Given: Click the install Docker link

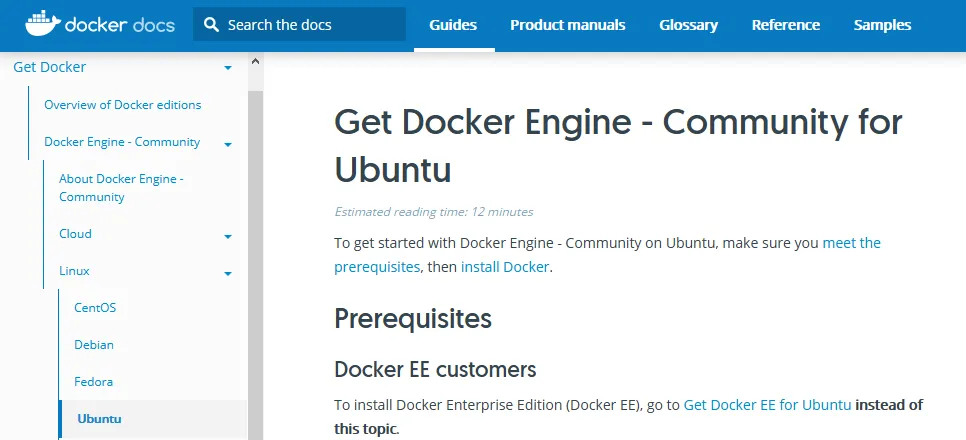Looking at the screenshot, I should [x=504, y=267].
